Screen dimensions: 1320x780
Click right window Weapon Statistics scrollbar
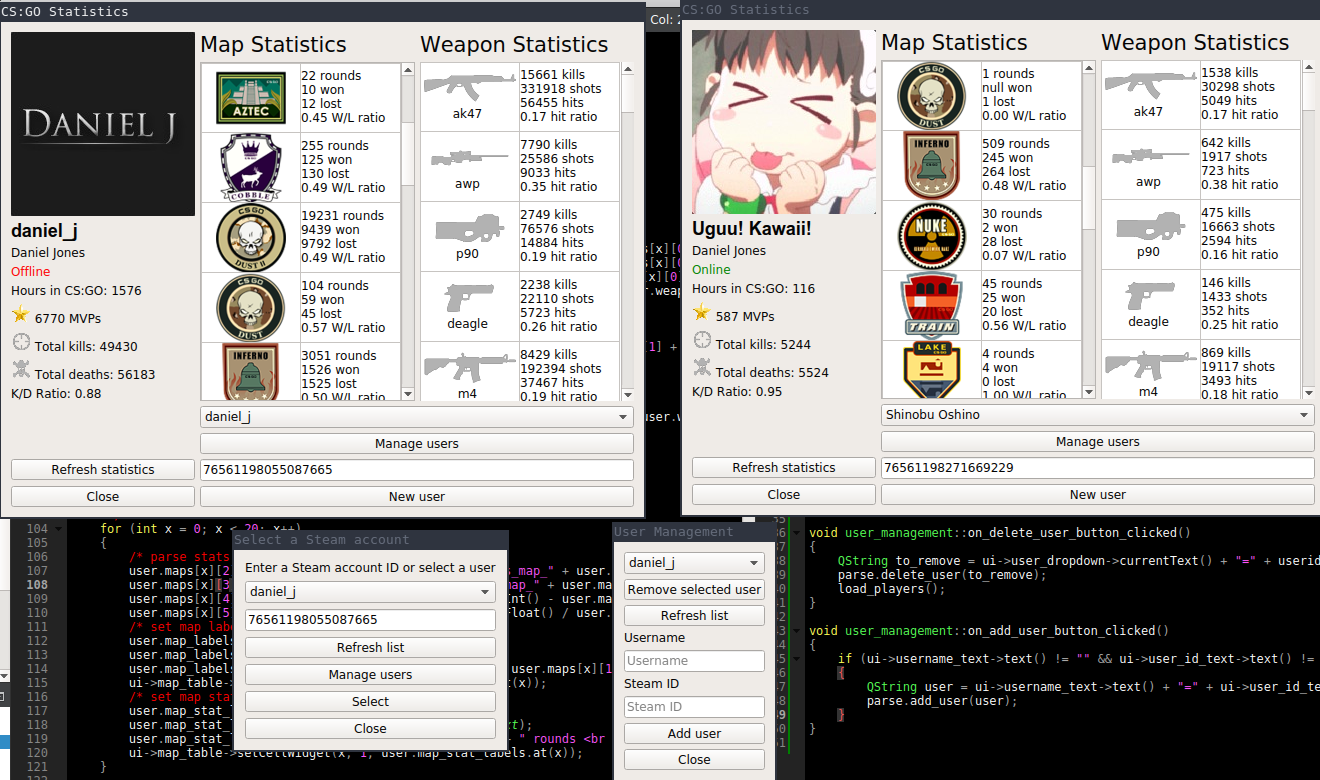(1308, 230)
